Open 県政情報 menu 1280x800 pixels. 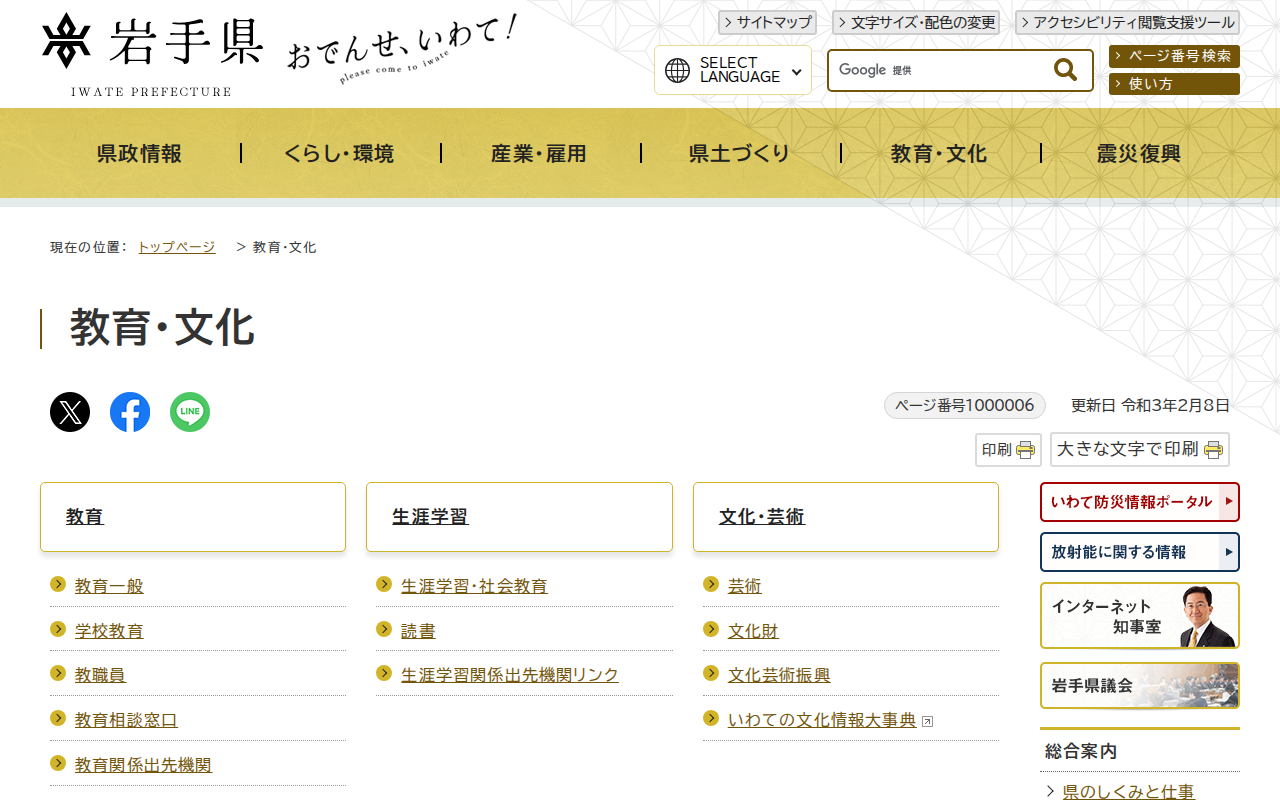coord(140,153)
